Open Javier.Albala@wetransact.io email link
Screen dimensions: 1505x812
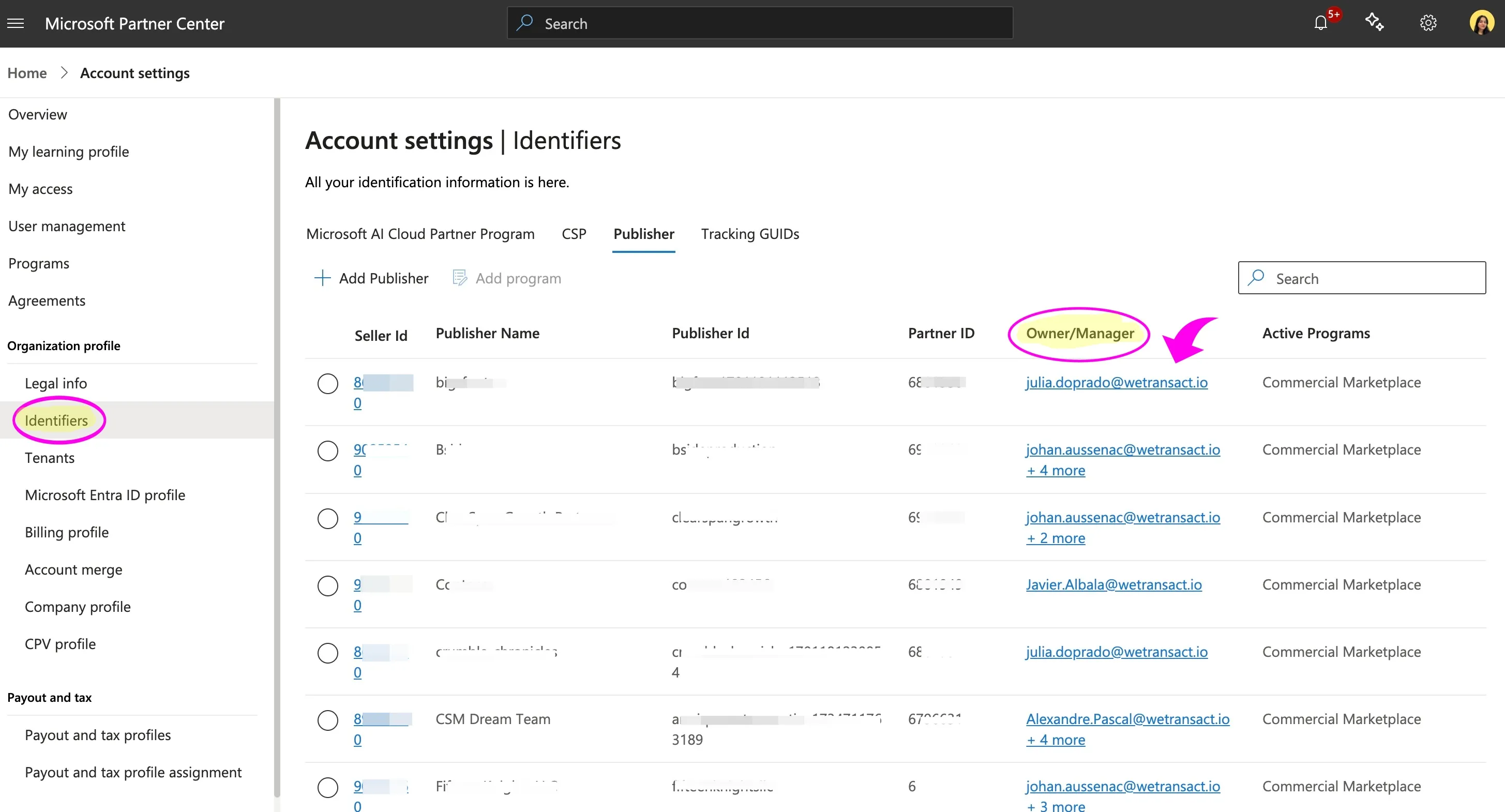click(1113, 584)
